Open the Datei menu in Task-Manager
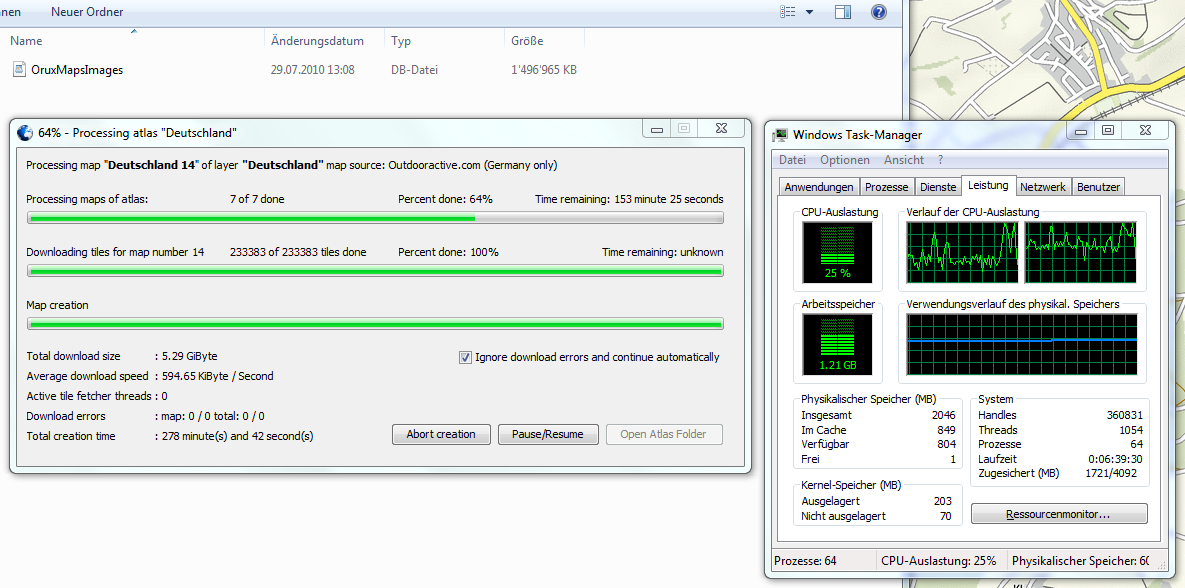 point(792,160)
